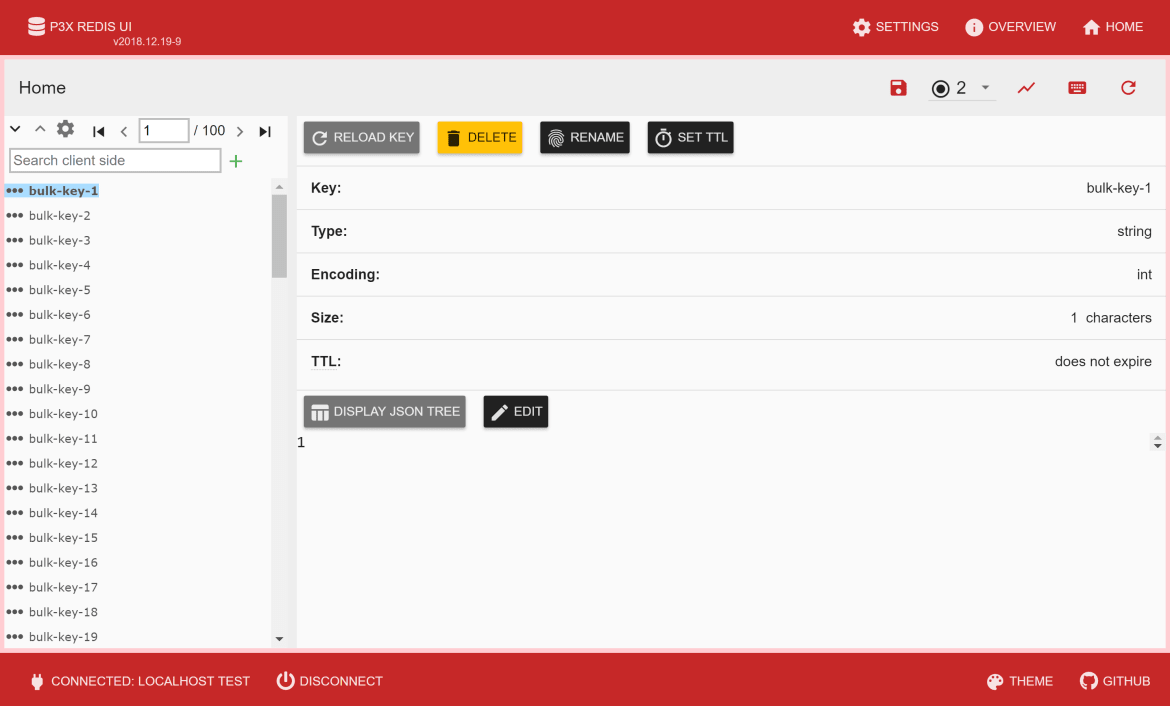Save the current connection configuration

pyautogui.click(x=898, y=88)
